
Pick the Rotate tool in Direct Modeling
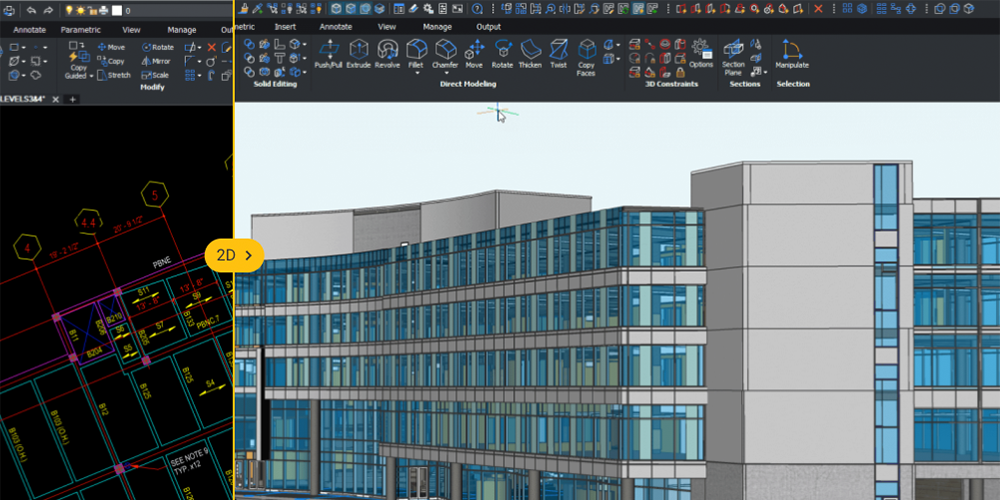click(503, 54)
